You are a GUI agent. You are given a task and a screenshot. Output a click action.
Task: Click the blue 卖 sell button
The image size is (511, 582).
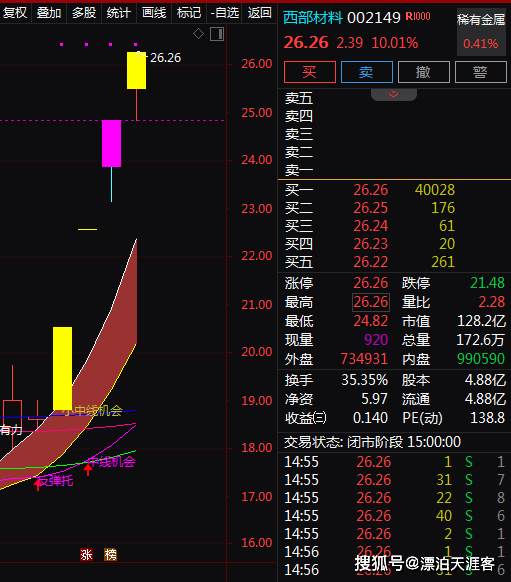coord(367,72)
